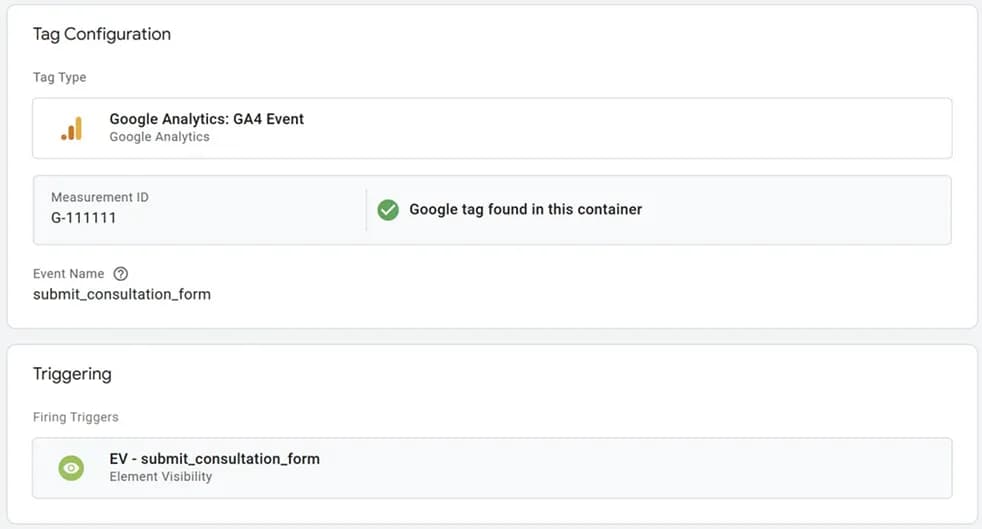The image size is (982, 529).
Task: Click empty area of the tag type card
Action: coord(626,128)
